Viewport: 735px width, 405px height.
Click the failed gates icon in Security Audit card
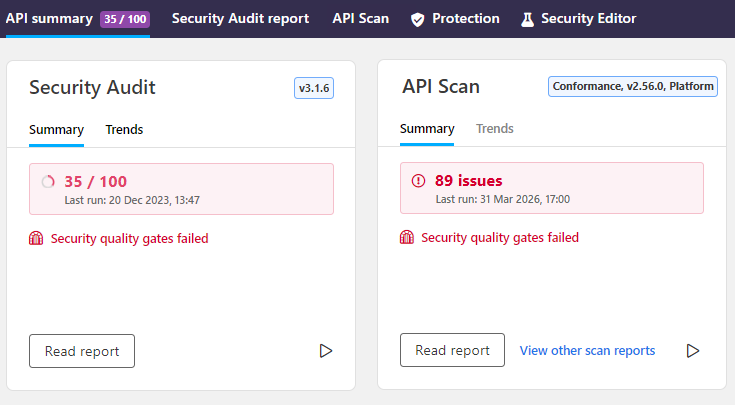coord(37,238)
